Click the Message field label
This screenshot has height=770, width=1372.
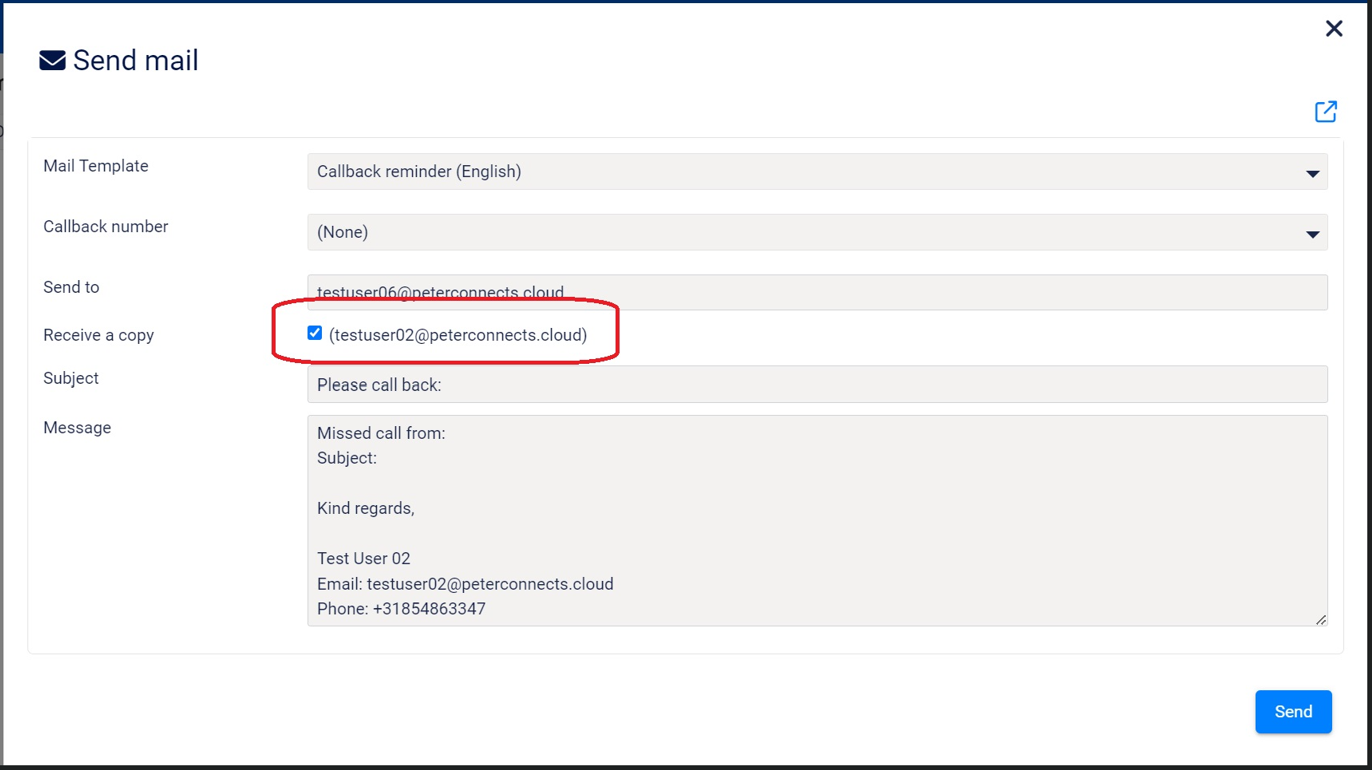pyautogui.click(x=77, y=428)
